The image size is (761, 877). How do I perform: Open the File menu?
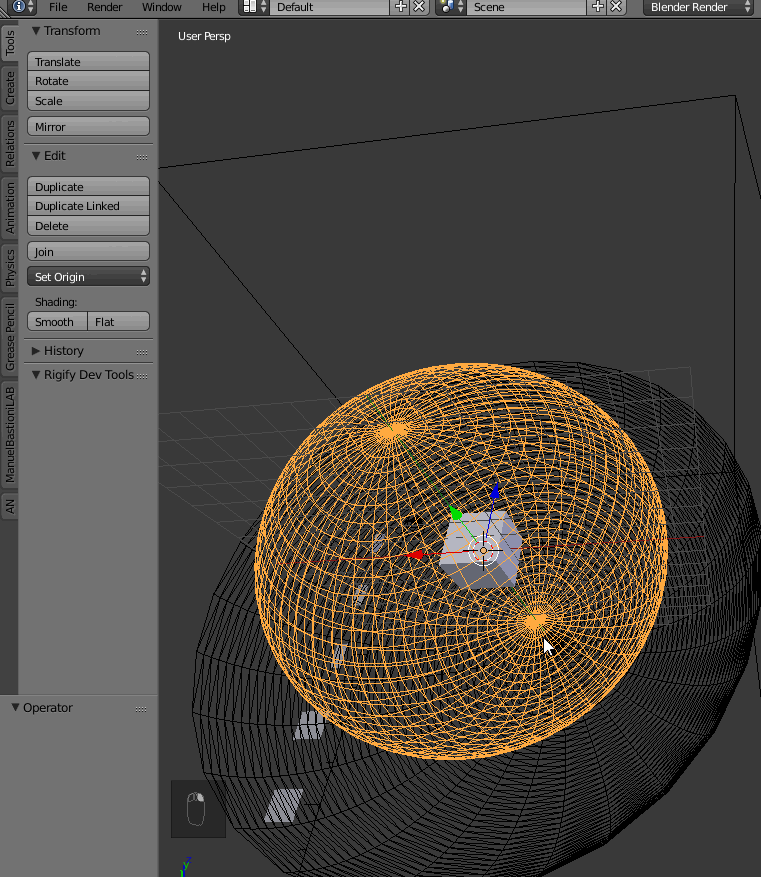[x=58, y=7]
